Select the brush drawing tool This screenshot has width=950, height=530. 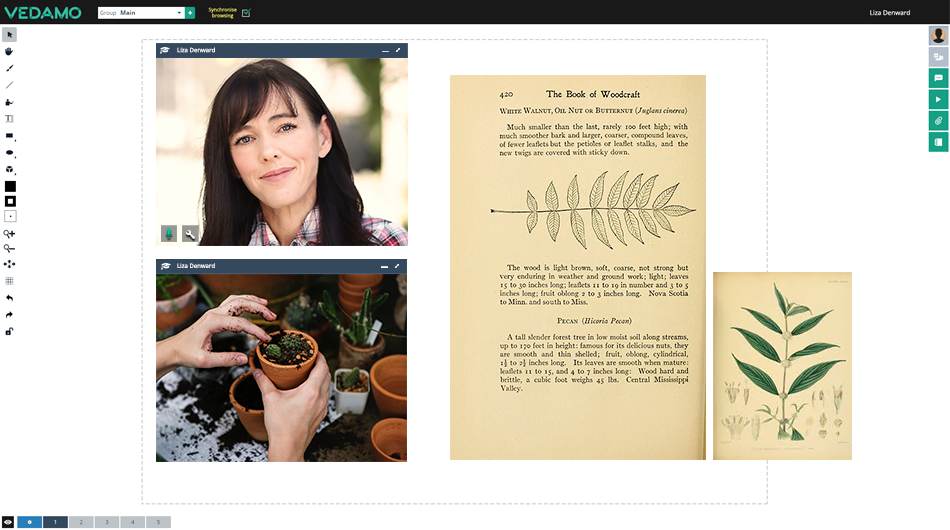(9, 68)
